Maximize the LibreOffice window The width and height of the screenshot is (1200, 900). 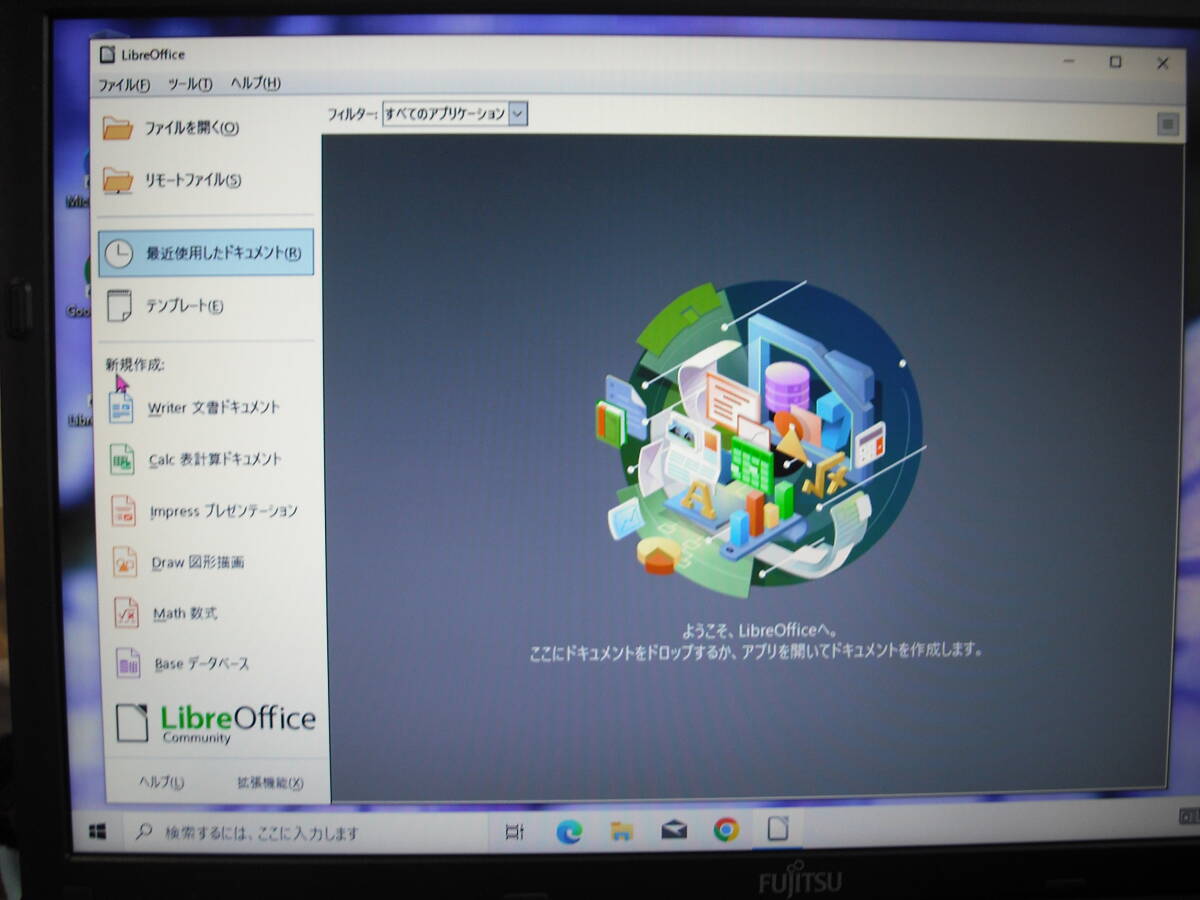tap(1115, 62)
